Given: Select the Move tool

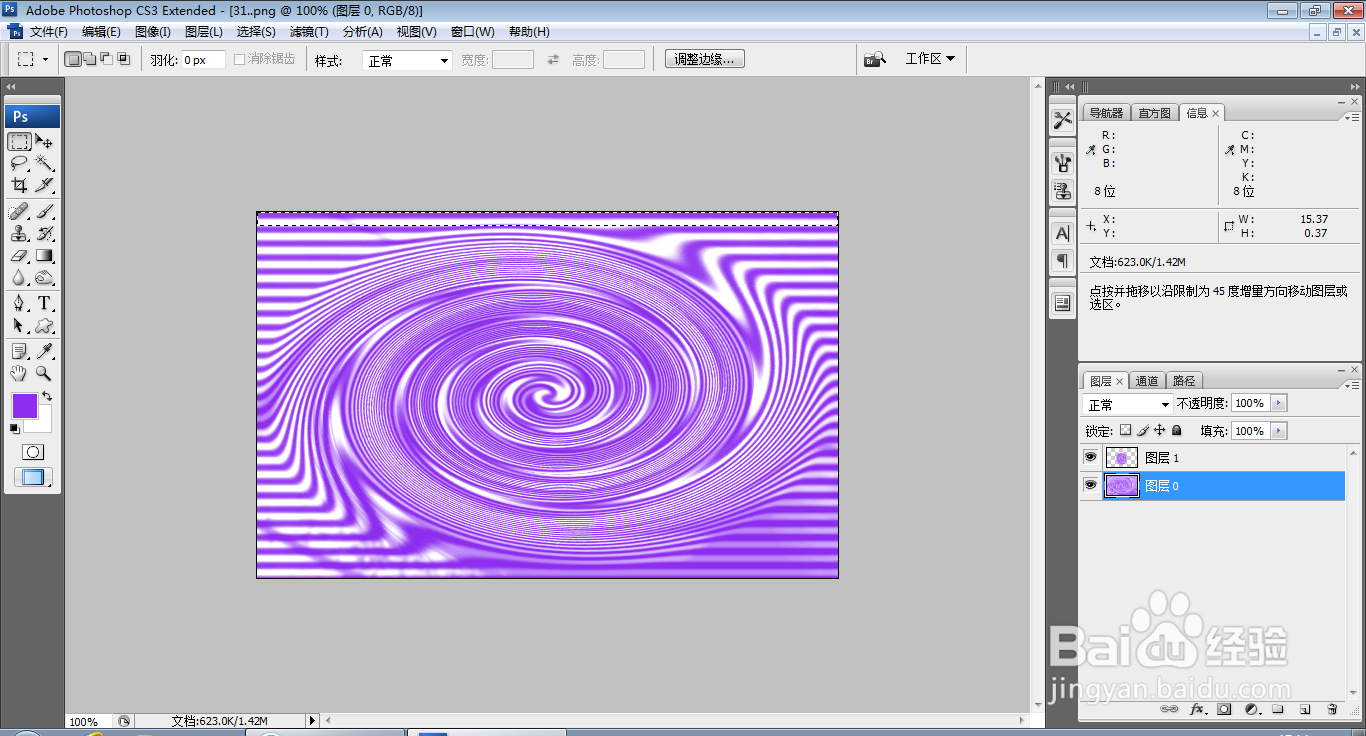Looking at the screenshot, I should (x=45, y=141).
